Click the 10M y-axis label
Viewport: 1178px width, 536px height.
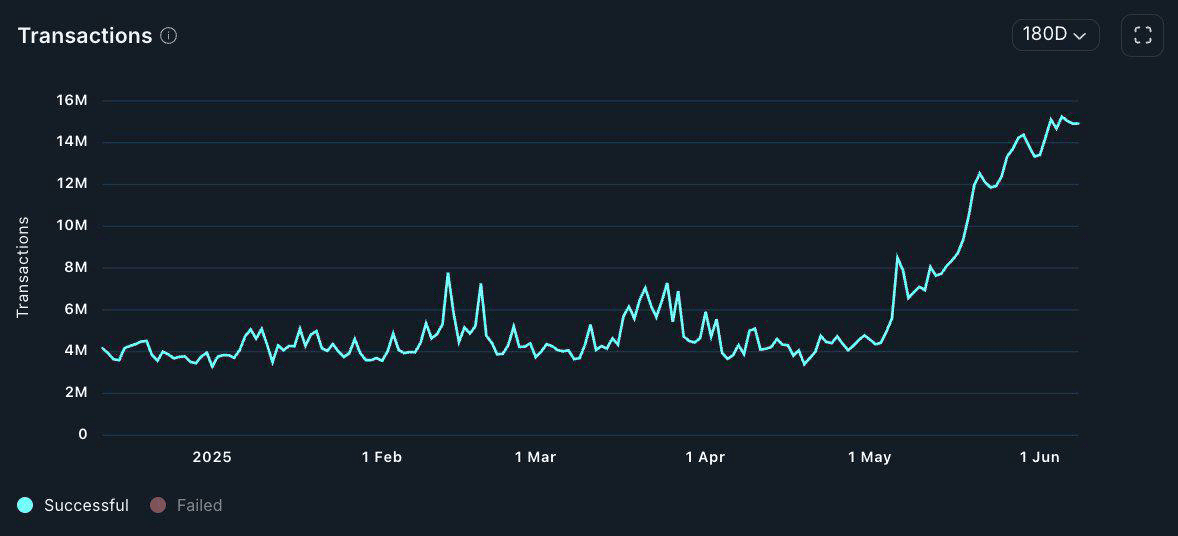[x=71, y=226]
